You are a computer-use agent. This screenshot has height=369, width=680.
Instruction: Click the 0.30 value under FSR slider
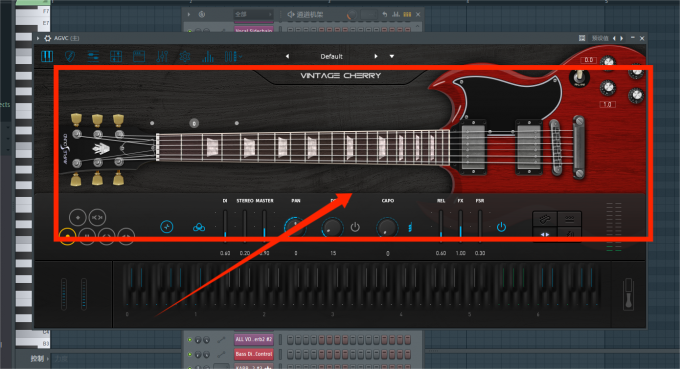pos(480,253)
